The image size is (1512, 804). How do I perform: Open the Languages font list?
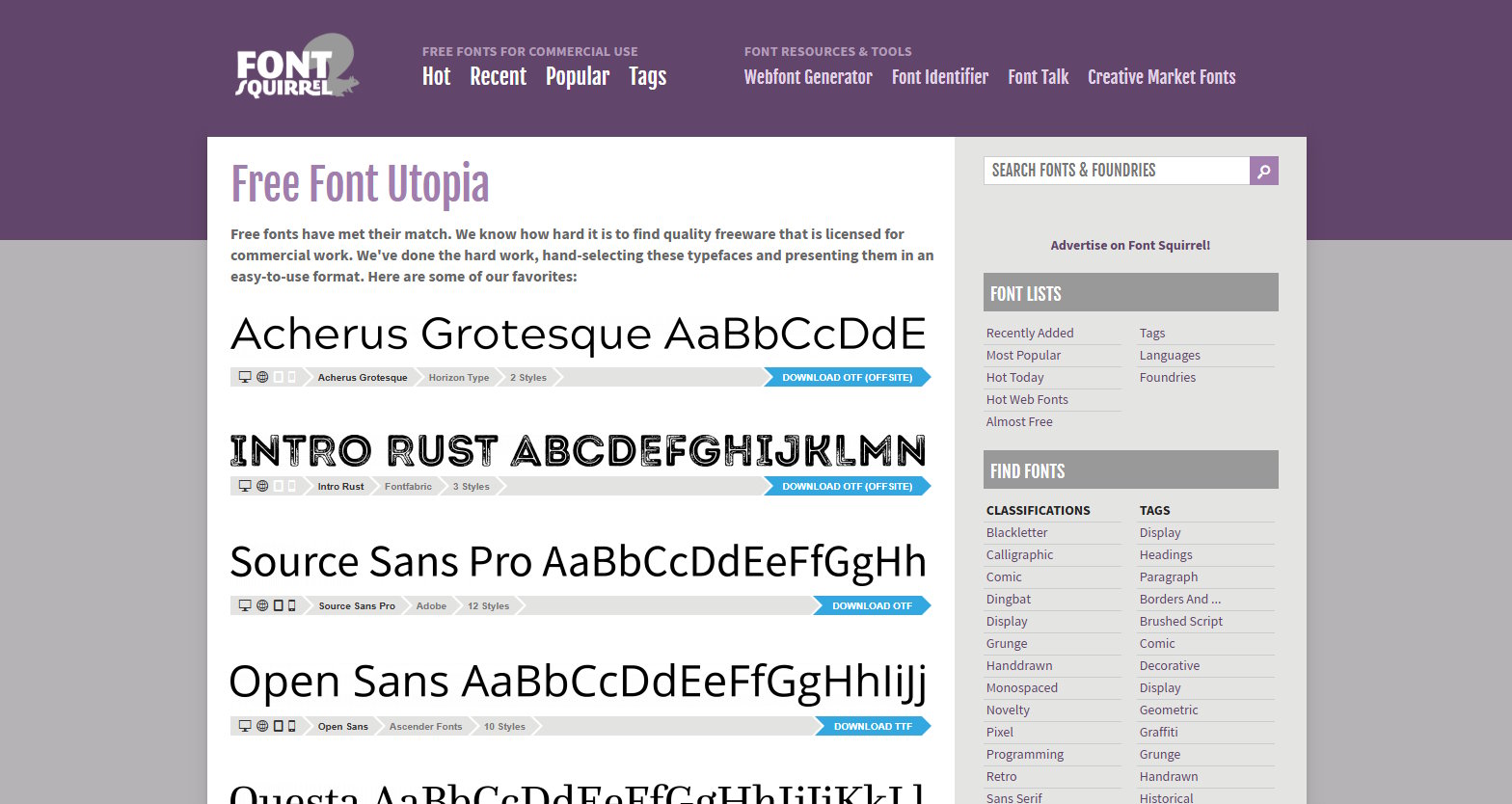(x=1170, y=355)
